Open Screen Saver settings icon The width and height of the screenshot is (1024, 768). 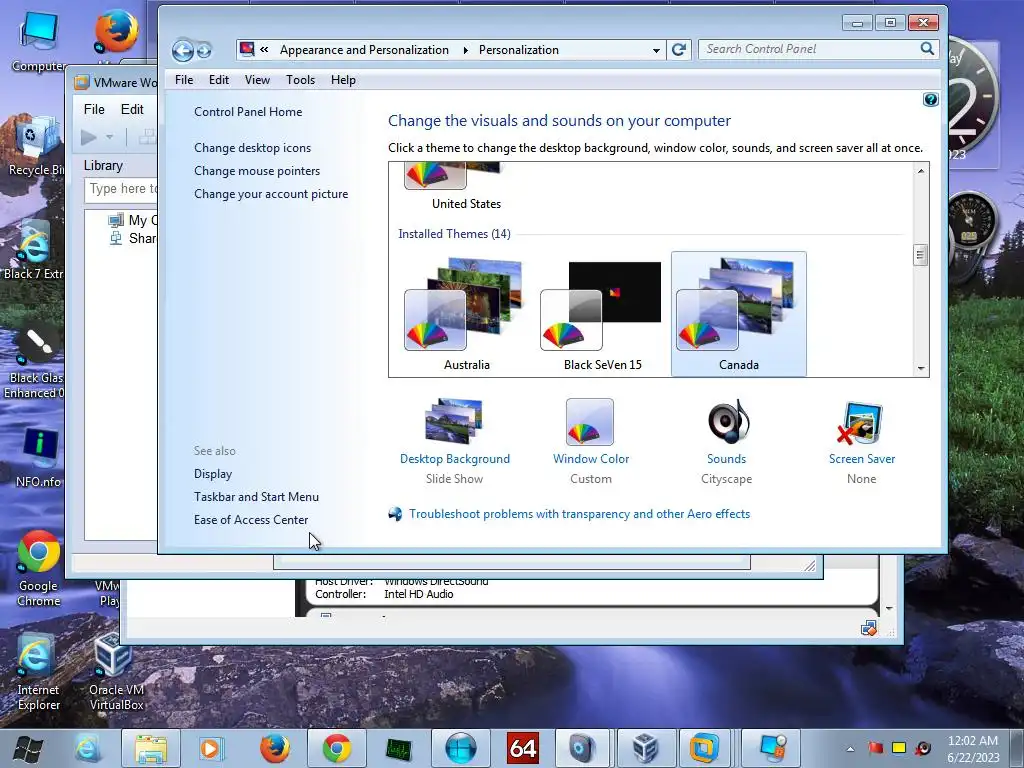coord(861,422)
